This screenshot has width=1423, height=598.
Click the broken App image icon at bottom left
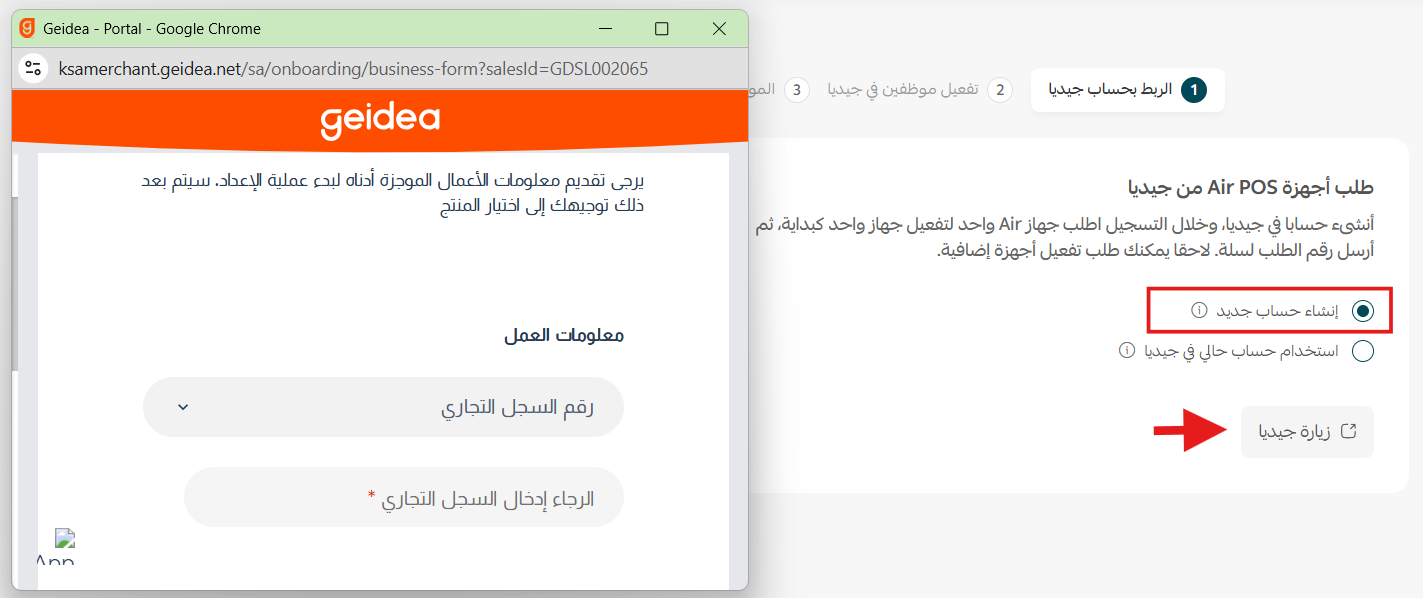point(62,540)
